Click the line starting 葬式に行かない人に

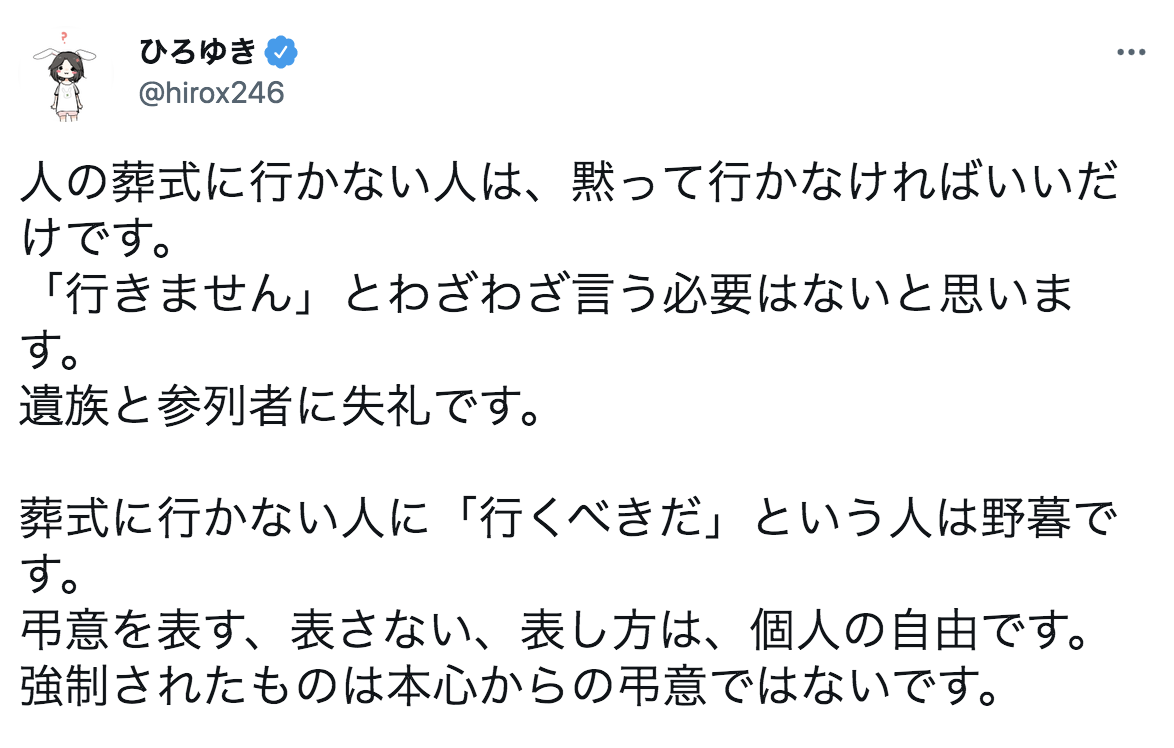[569, 518]
